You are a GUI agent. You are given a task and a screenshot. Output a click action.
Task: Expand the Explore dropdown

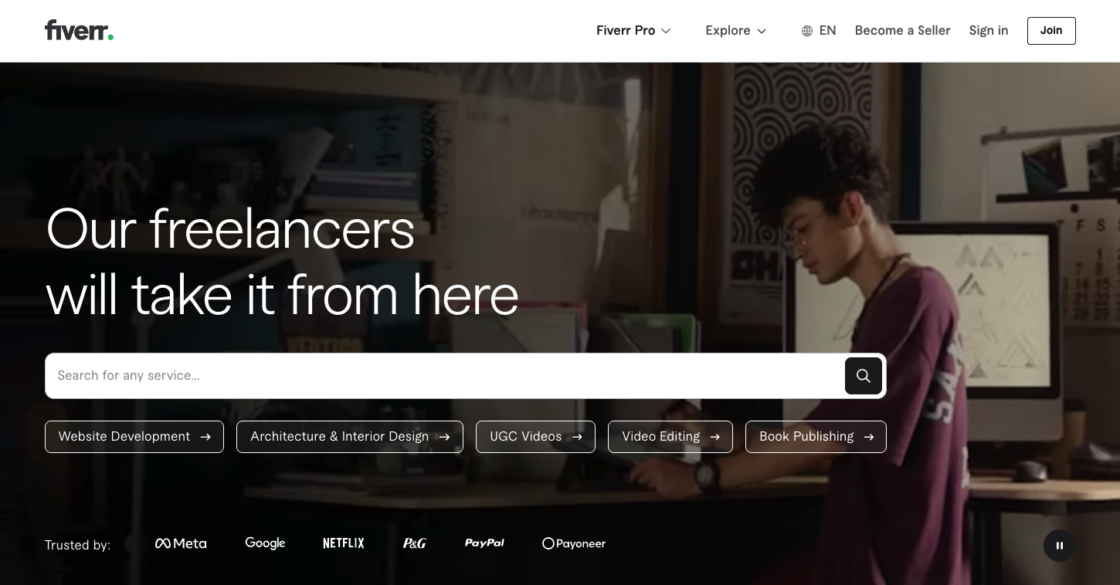735,30
